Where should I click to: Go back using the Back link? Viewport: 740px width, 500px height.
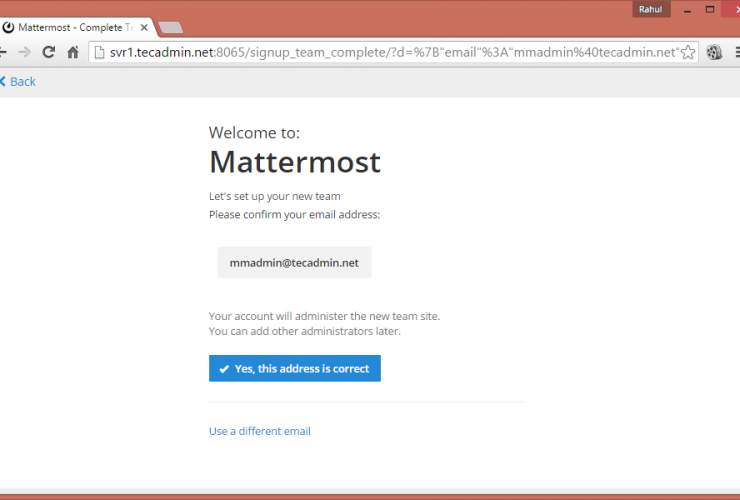coord(22,81)
